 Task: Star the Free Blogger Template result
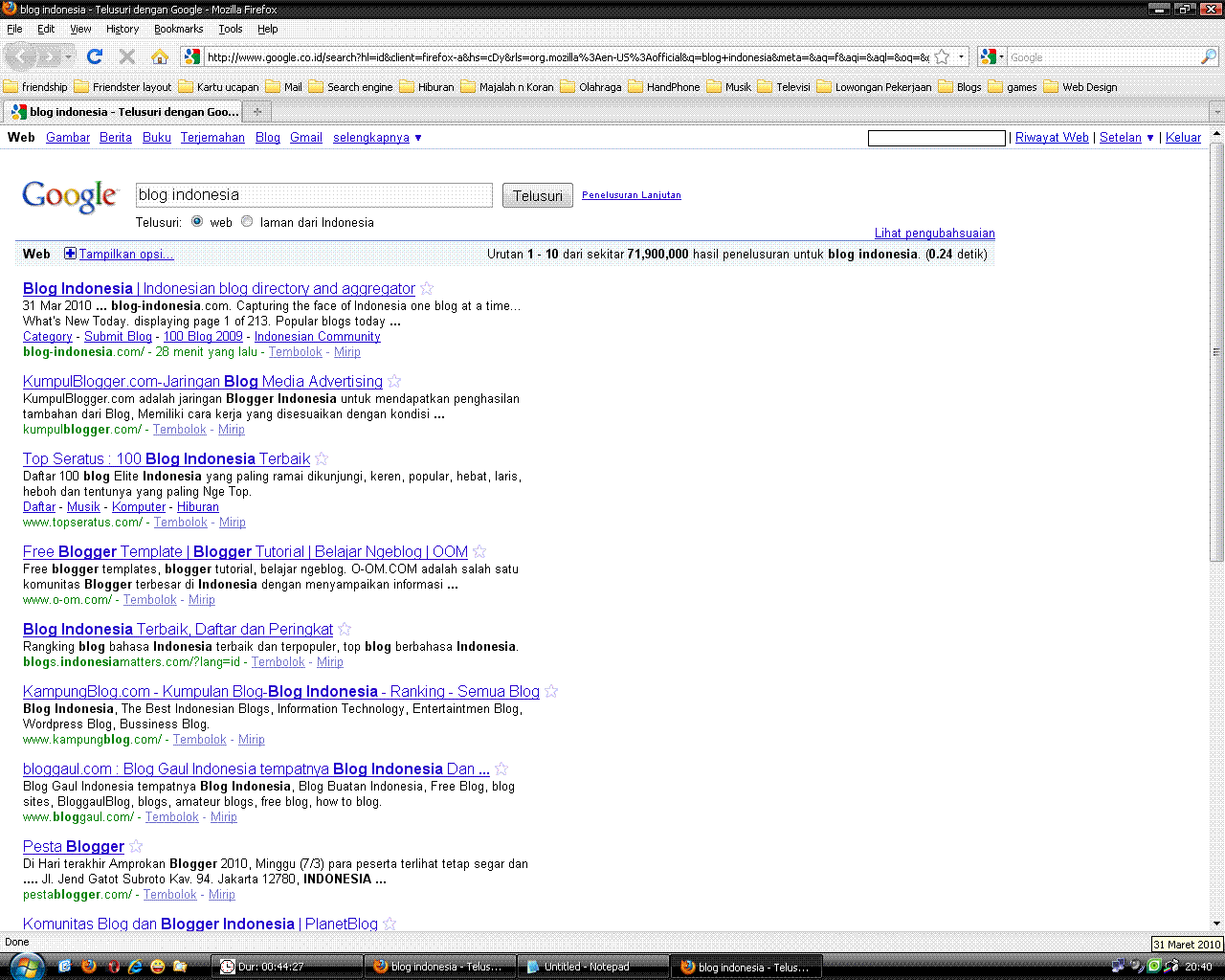[x=479, y=551]
